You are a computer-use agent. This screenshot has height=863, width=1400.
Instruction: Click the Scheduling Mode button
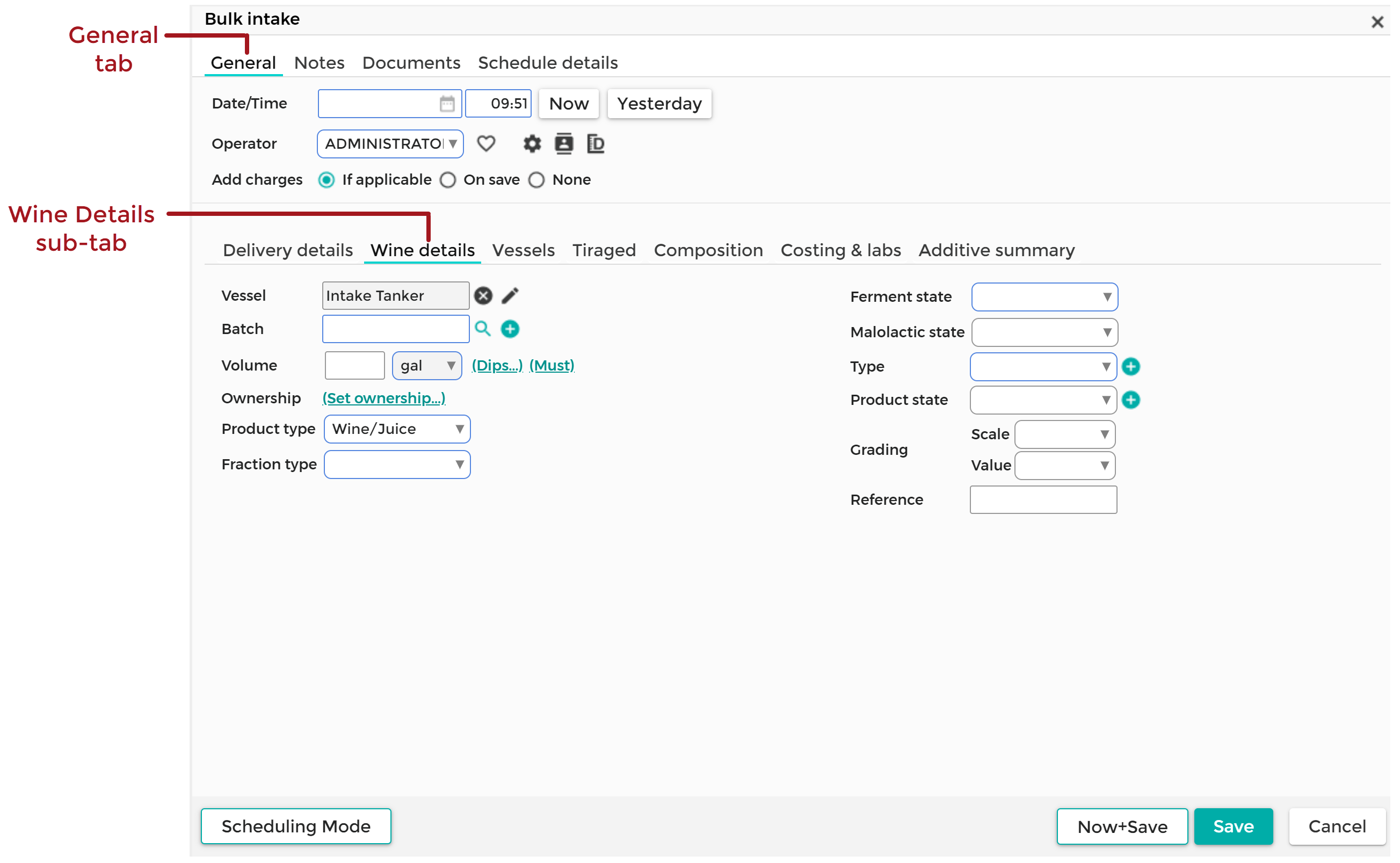pyautogui.click(x=296, y=826)
